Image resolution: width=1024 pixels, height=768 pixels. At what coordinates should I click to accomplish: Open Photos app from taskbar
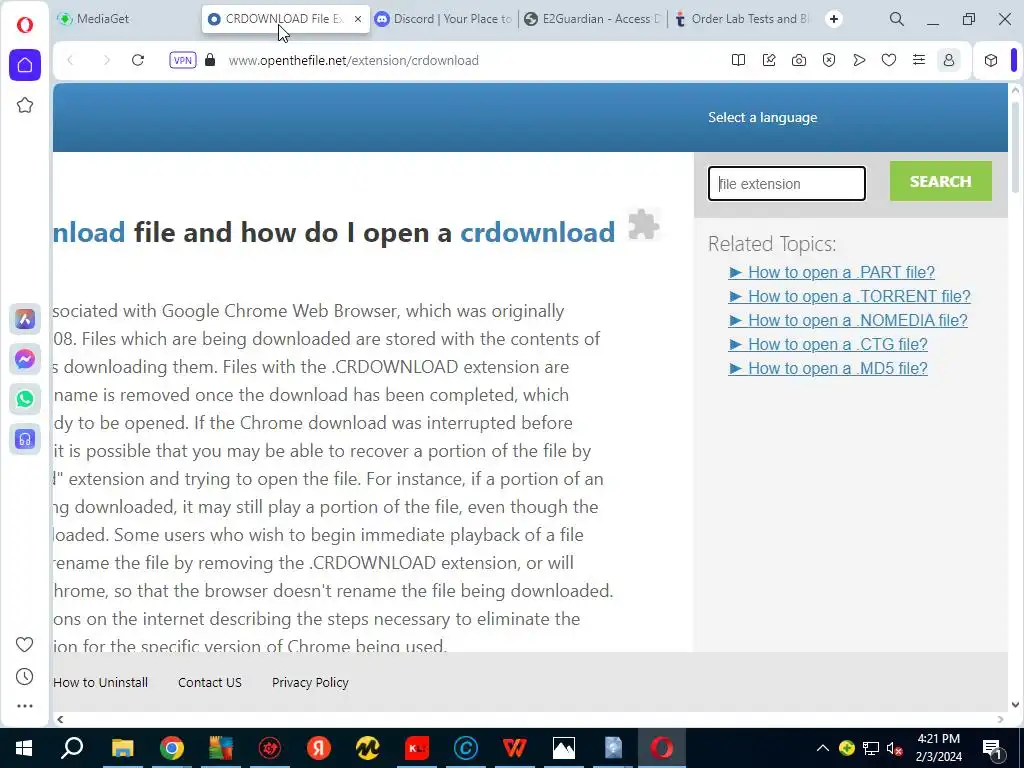click(x=564, y=748)
